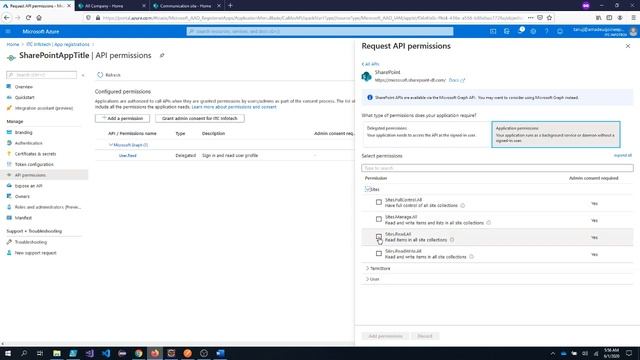Collapse the left navigation menu
The height and width of the screenshot is (360, 640).
click(83, 75)
